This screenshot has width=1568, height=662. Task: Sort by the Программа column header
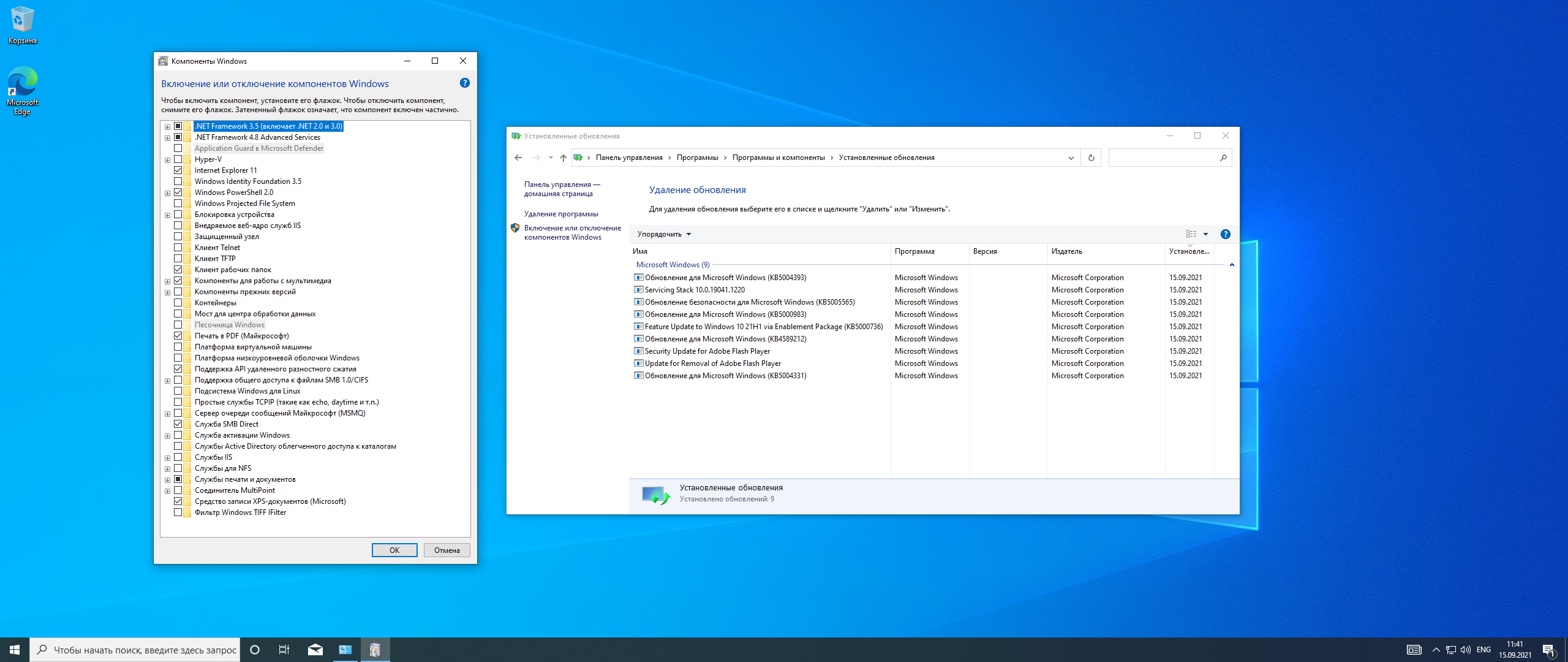[930, 251]
